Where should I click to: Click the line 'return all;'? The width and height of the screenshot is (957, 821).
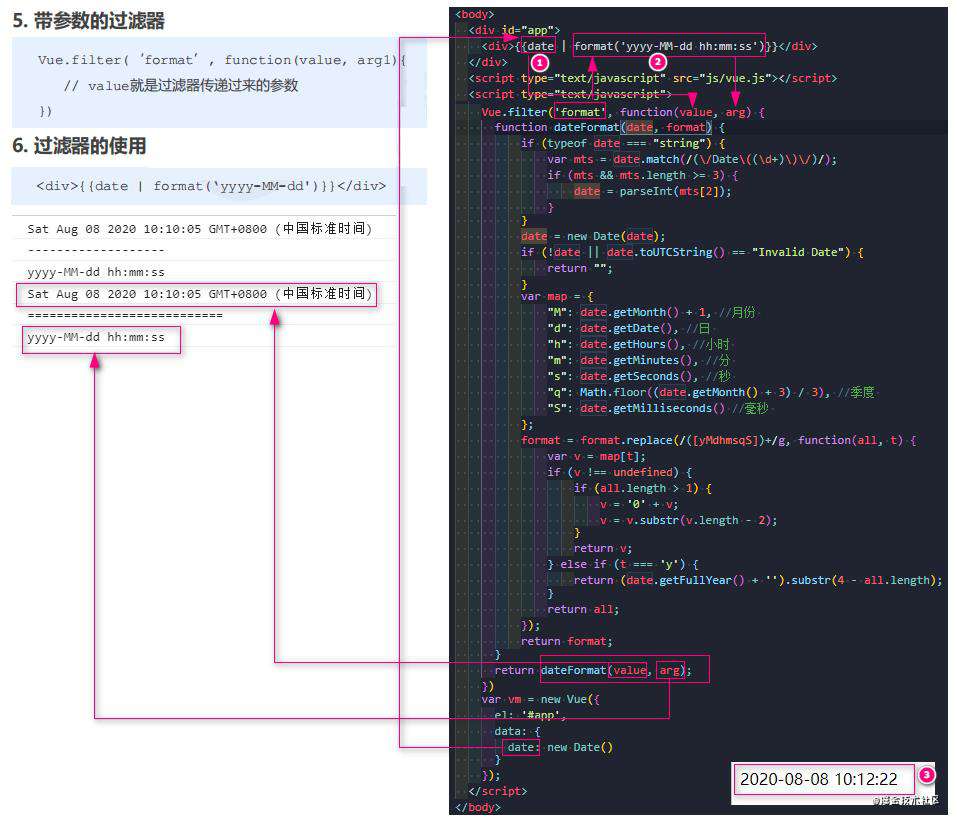pos(583,609)
